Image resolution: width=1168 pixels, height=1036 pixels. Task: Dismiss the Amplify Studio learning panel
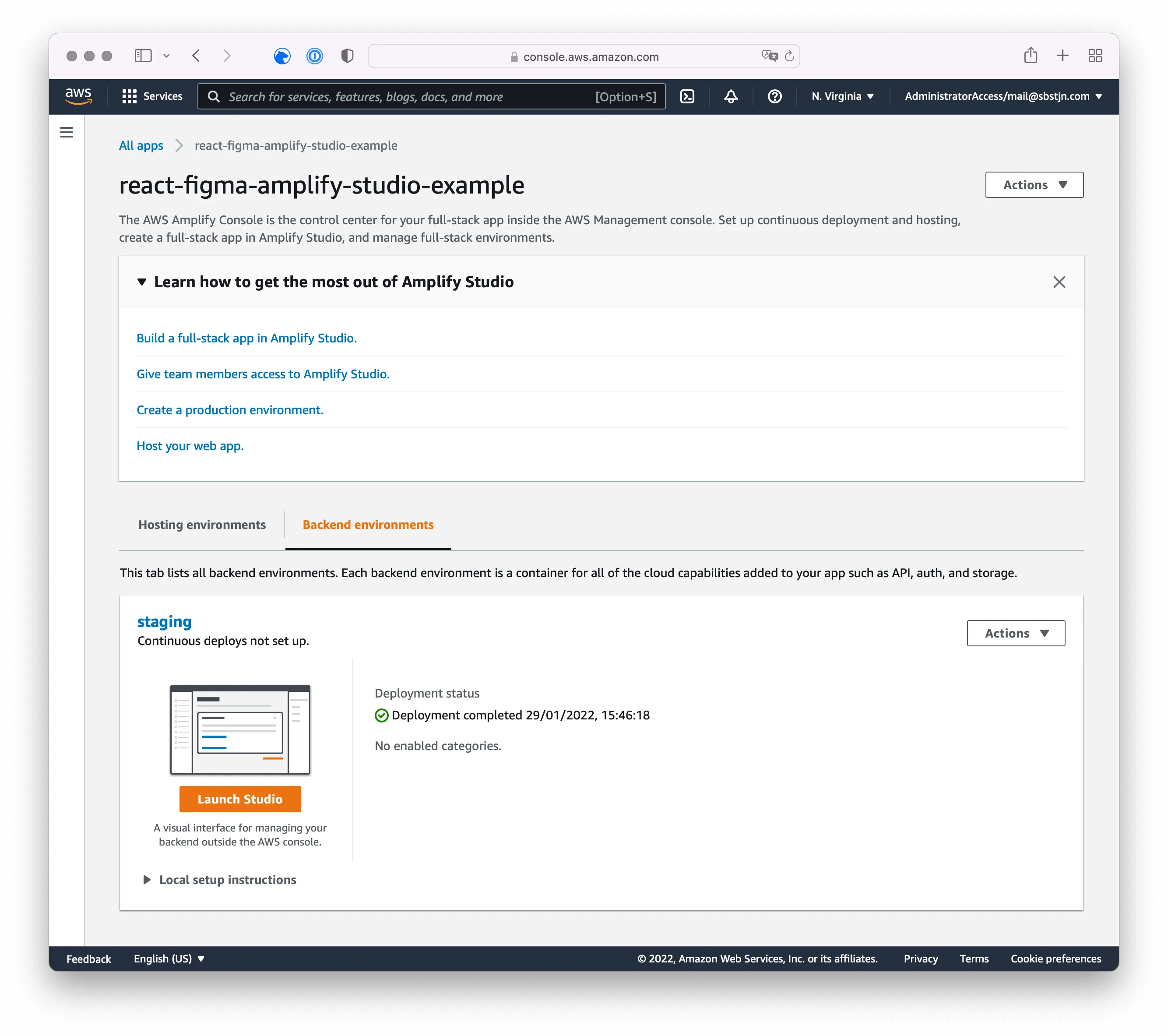tap(1059, 282)
